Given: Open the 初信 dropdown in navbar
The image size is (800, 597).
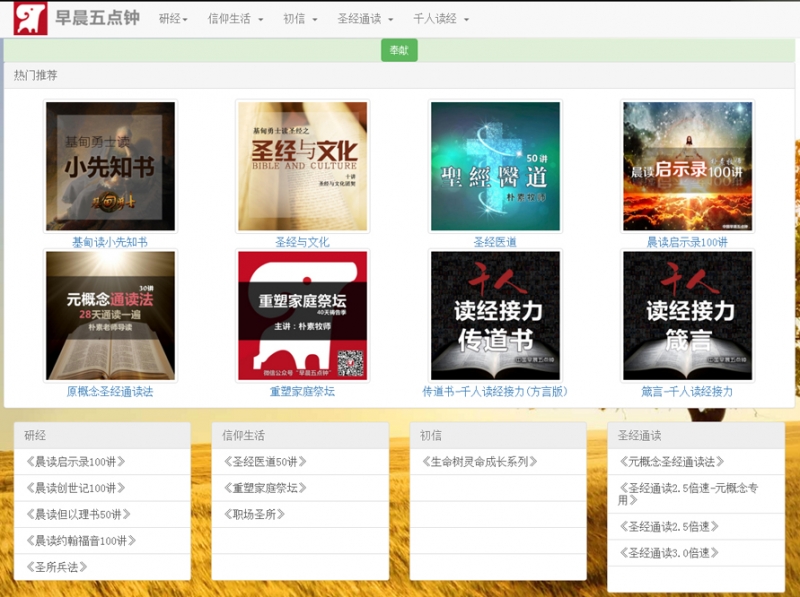Looking at the screenshot, I should (300, 19).
